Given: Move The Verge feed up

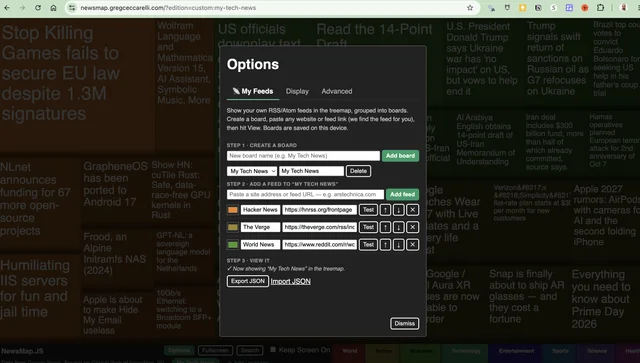Looking at the screenshot, I should 385,227.
